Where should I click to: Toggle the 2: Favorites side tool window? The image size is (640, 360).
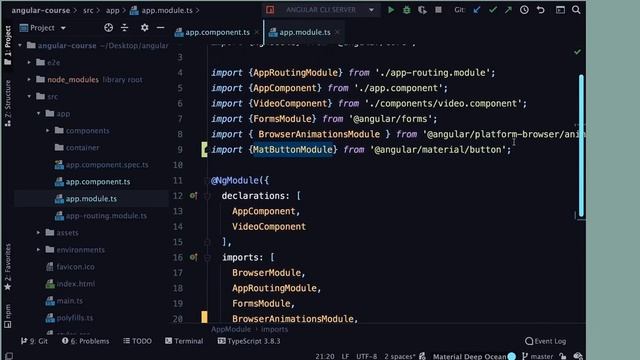(x=8, y=267)
